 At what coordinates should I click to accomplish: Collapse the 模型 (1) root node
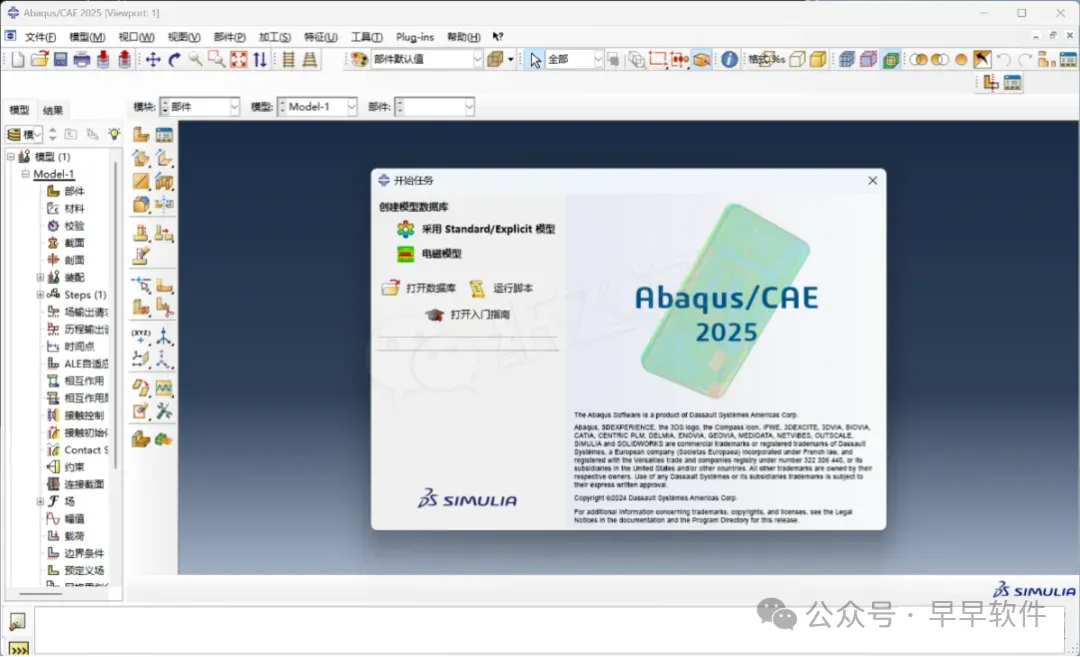tap(11, 156)
